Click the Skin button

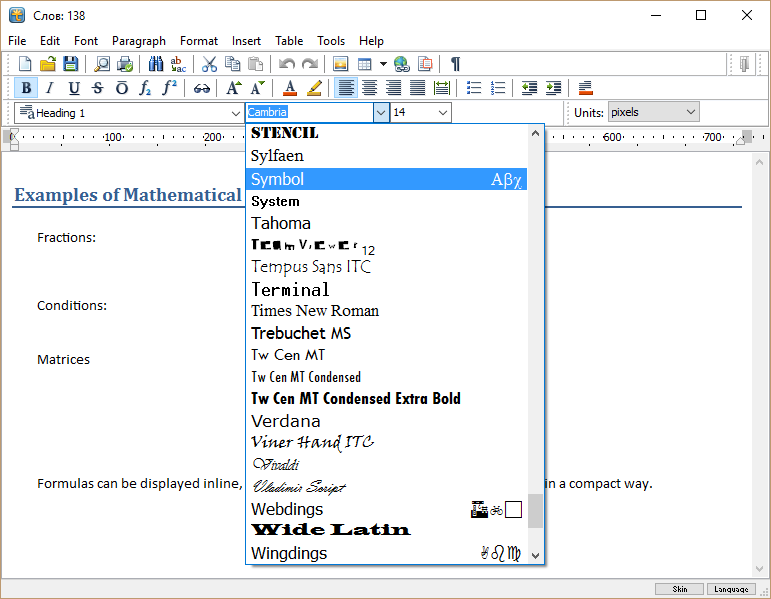(x=680, y=589)
